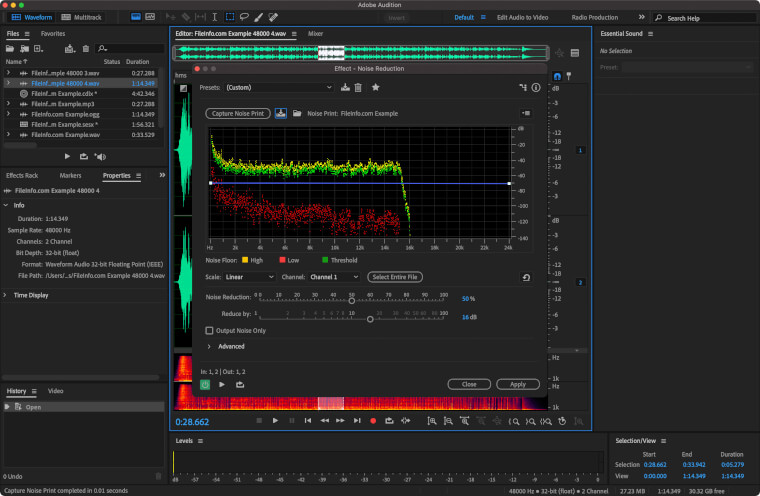Open the Presets dropdown

280,88
